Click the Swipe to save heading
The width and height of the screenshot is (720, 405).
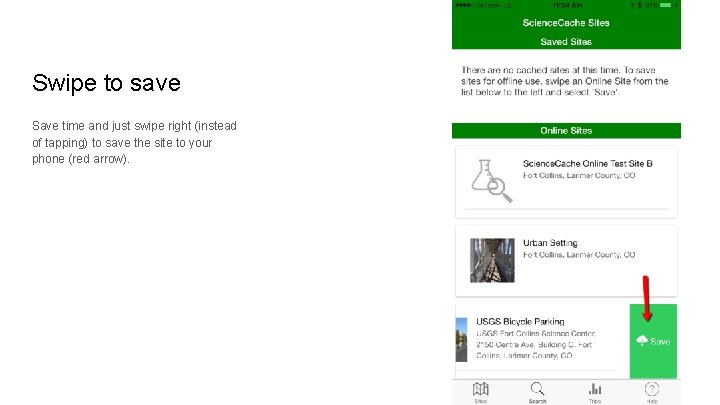(x=107, y=83)
